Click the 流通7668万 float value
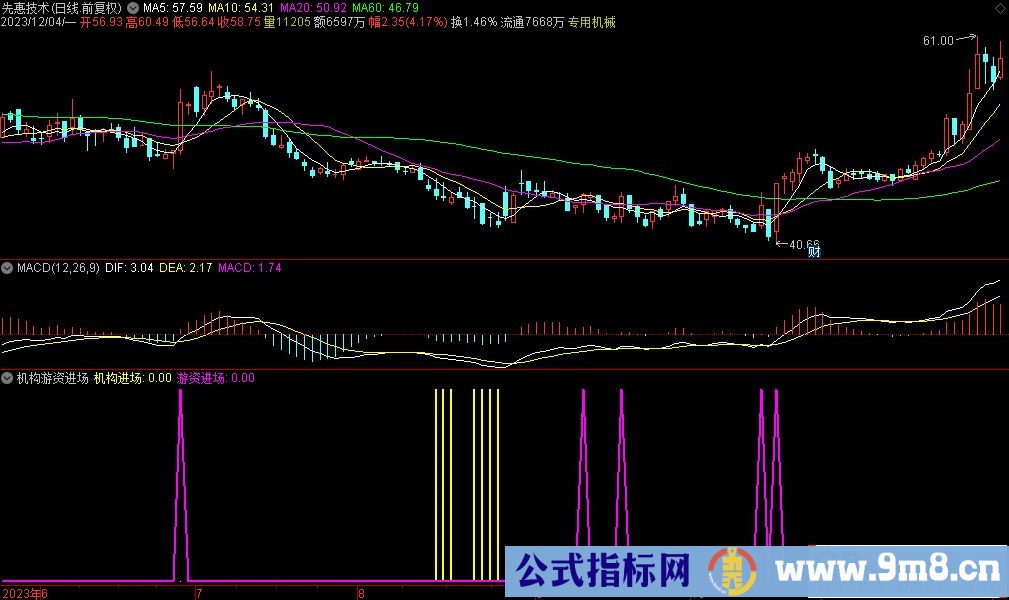This screenshot has width=1009, height=600. point(532,23)
